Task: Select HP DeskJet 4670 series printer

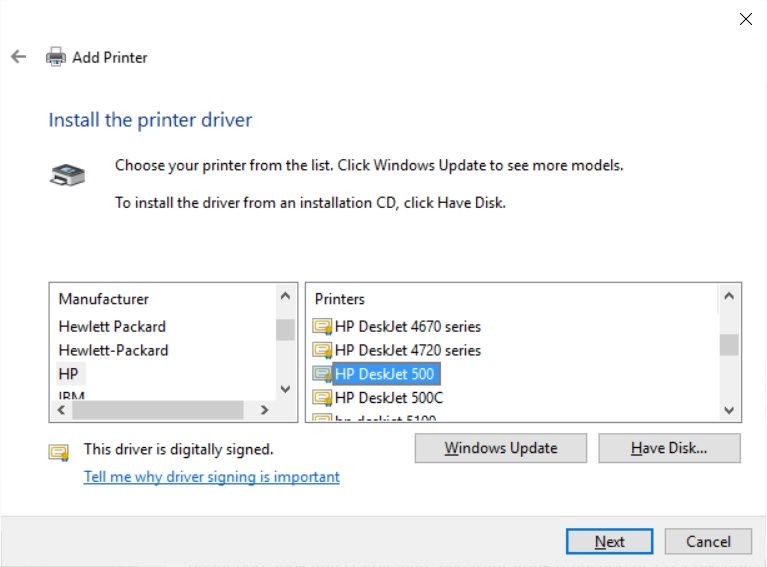Action: (x=408, y=326)
